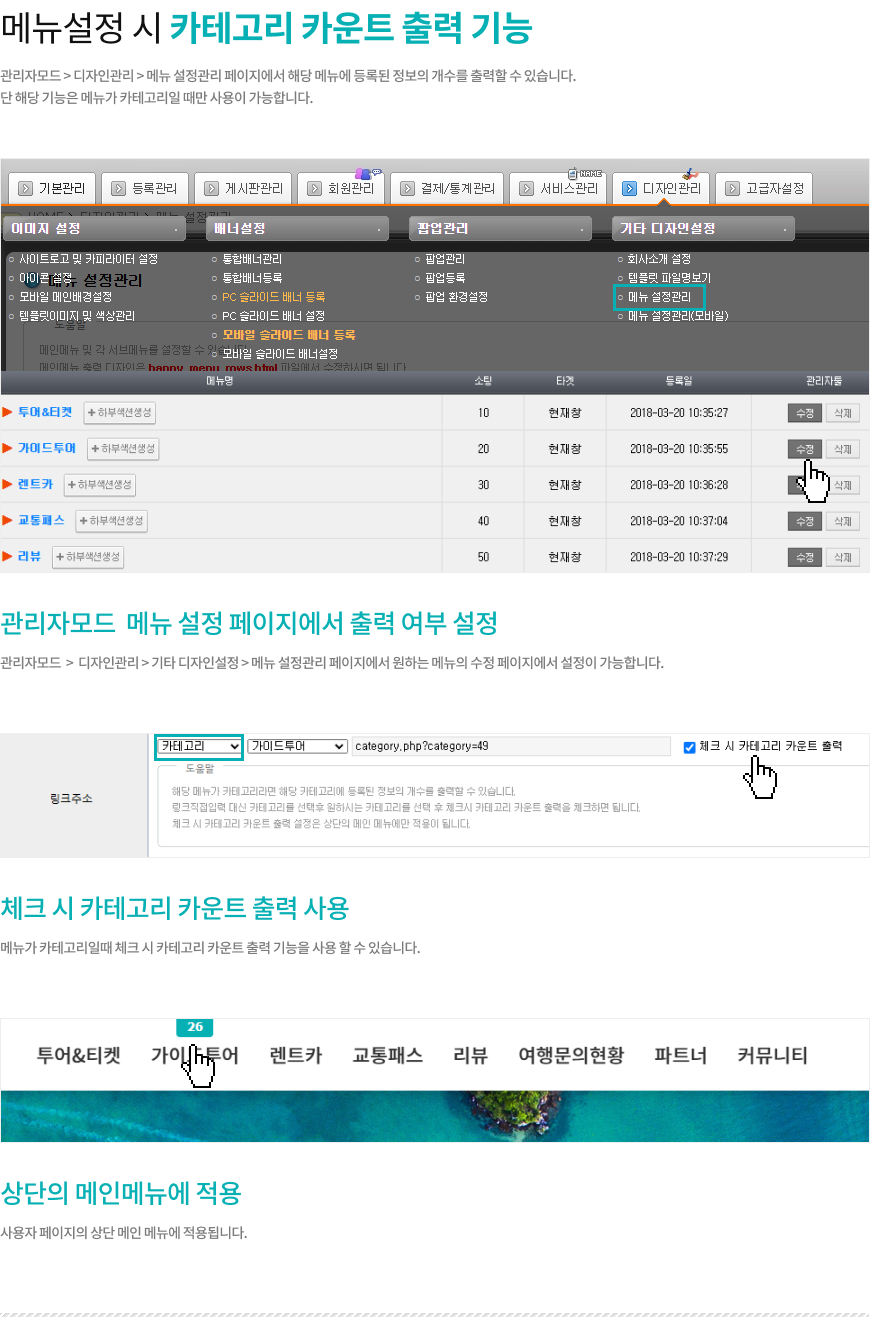The image size is (870, 1317).
Task: Click the arrow icon on the 서비스관리 tab
Action: coord(528,188)
